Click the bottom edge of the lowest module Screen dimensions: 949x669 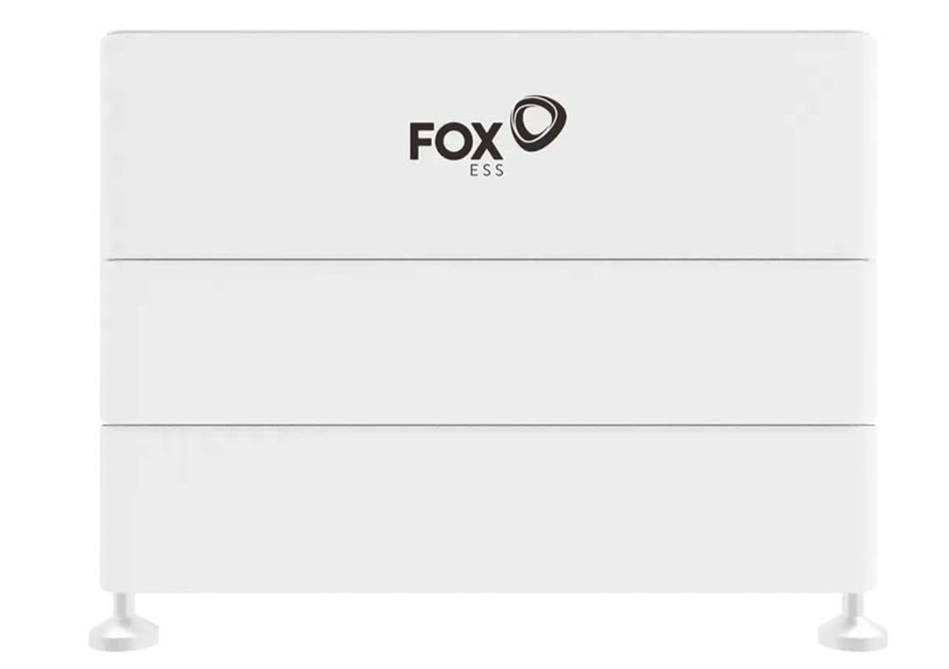tap(490, 589)
